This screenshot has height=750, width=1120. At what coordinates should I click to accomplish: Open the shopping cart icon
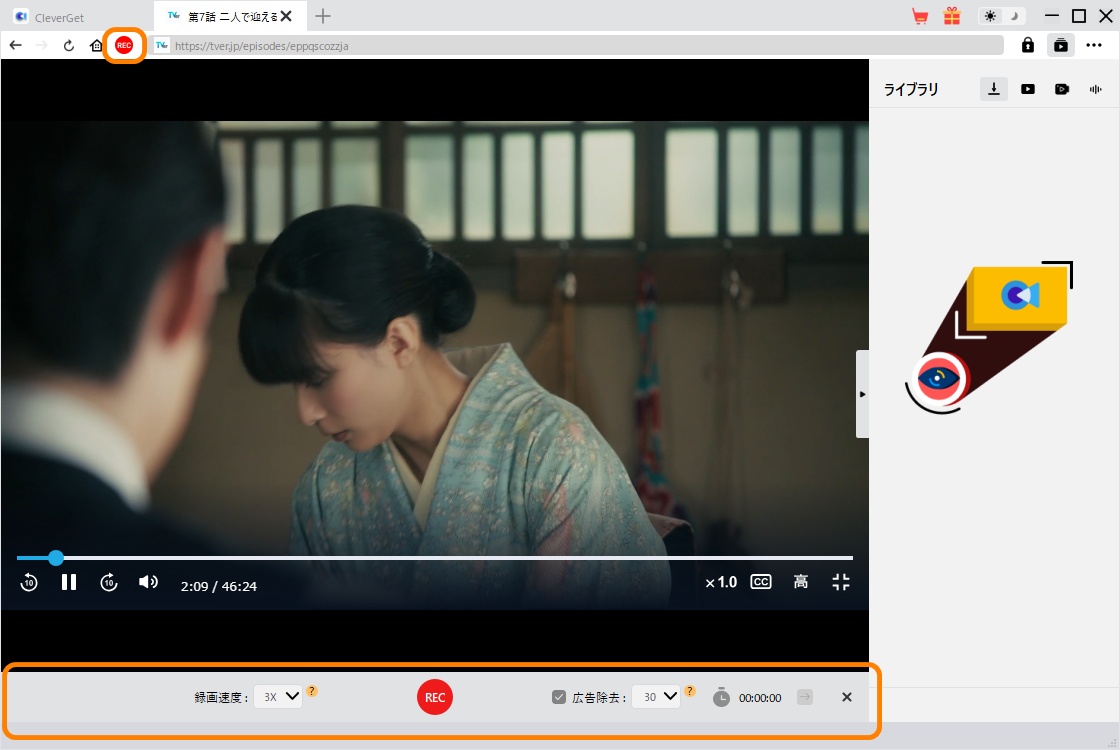[x=920, y=16]
